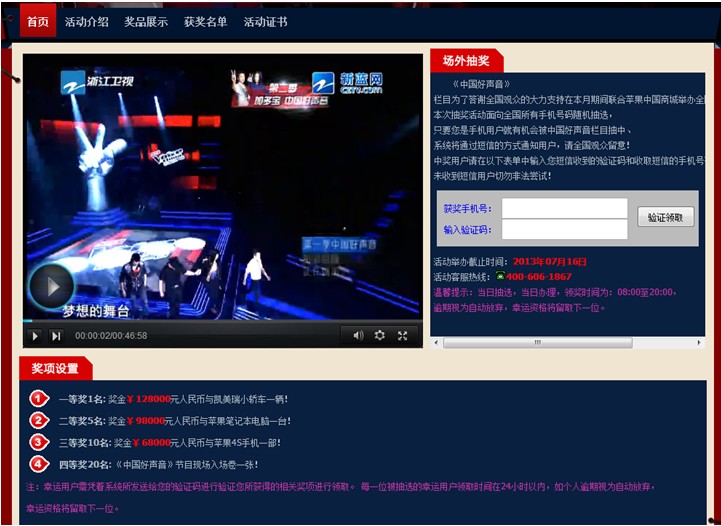The width and height of the screenshot is (721, 526).
Task: Skip to next video with the next-track icon
Action: (x=56, y=336)
